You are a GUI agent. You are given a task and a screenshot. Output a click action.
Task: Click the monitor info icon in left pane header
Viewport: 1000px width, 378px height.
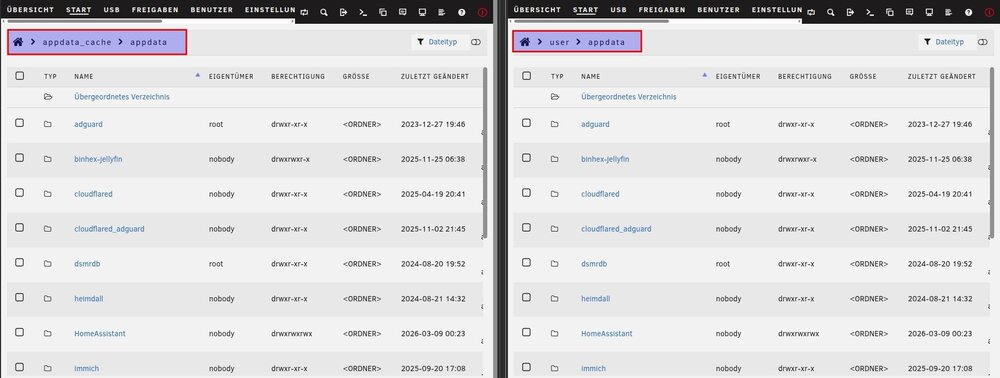click(x=422, y=12)
